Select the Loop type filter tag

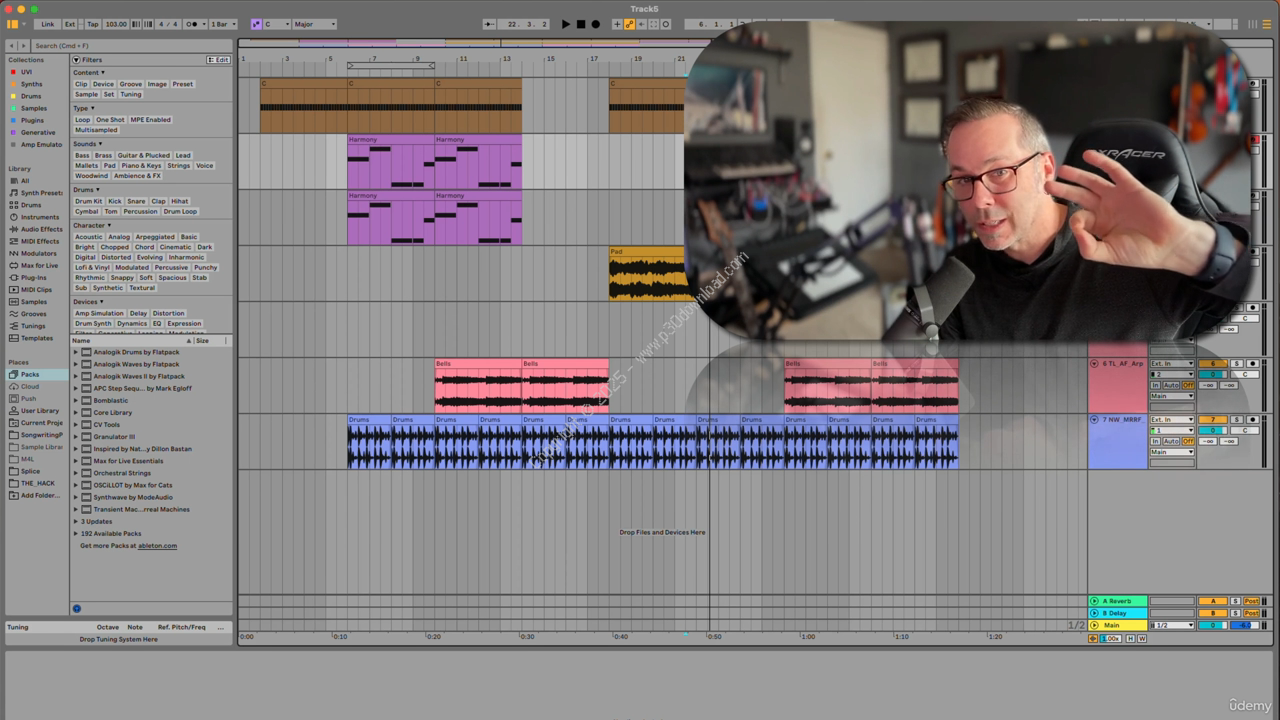pos(82,120)
